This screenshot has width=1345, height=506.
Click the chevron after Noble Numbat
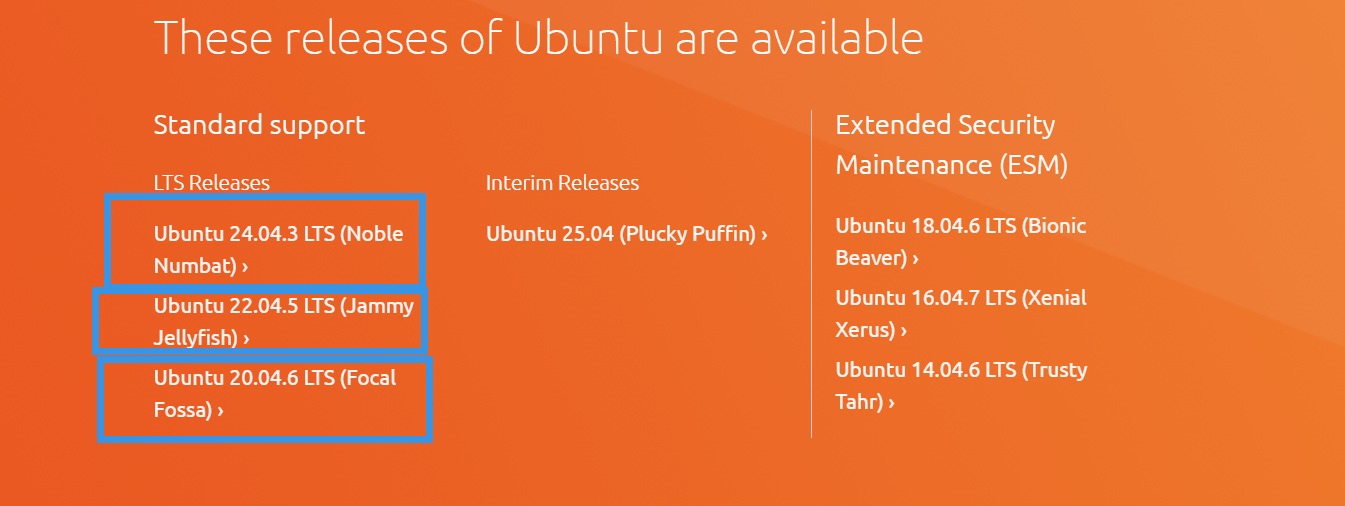(x=245, y=267)
